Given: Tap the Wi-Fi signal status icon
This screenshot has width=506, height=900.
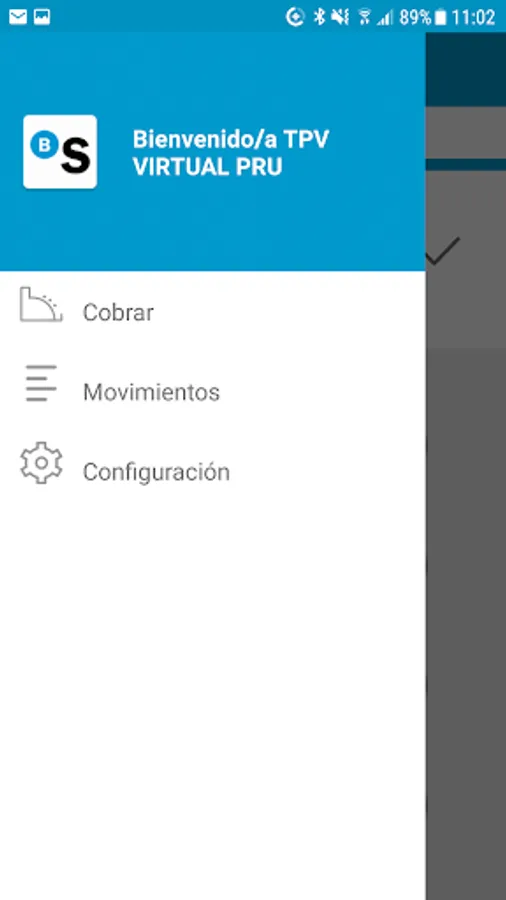Looking at the screenshot, I should tap(364, 17).
